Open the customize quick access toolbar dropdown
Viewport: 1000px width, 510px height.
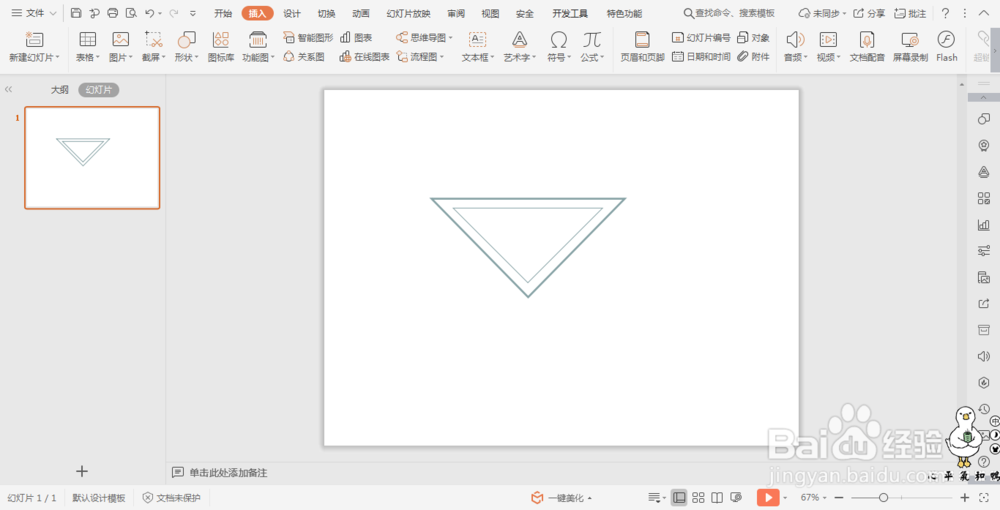tap(193, 13)
